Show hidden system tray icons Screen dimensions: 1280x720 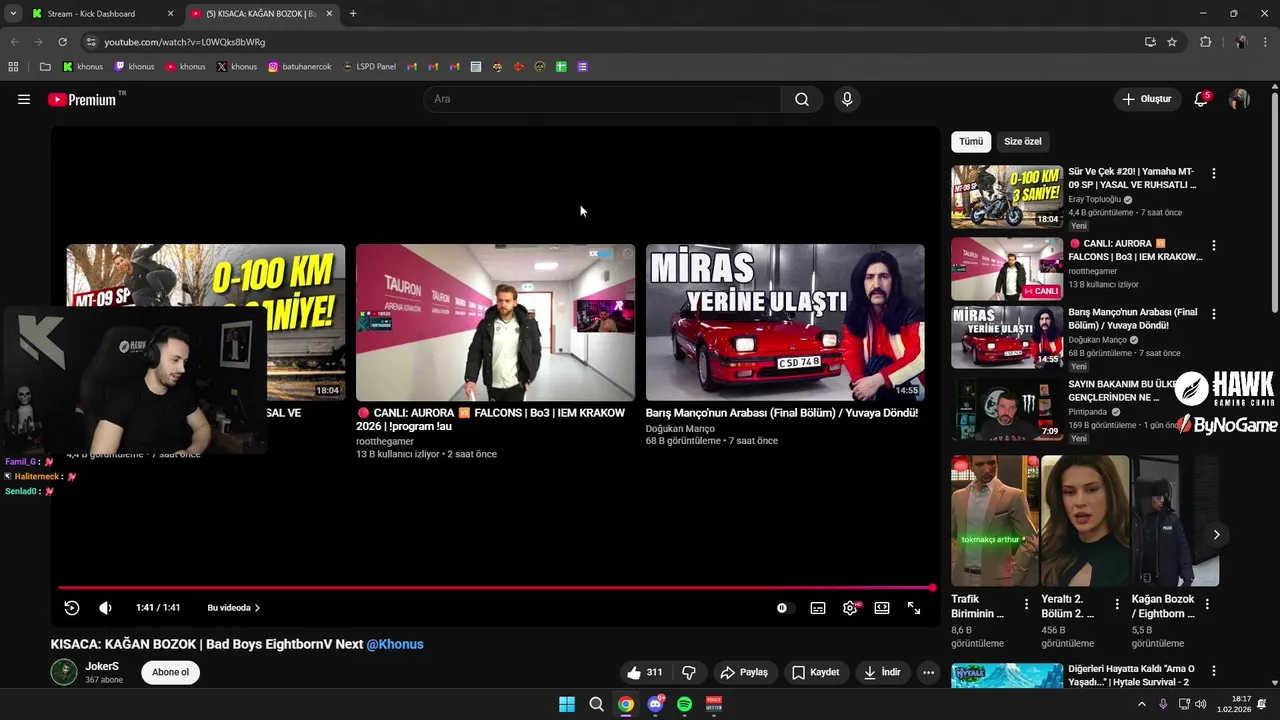click(x=1142, y=704)
